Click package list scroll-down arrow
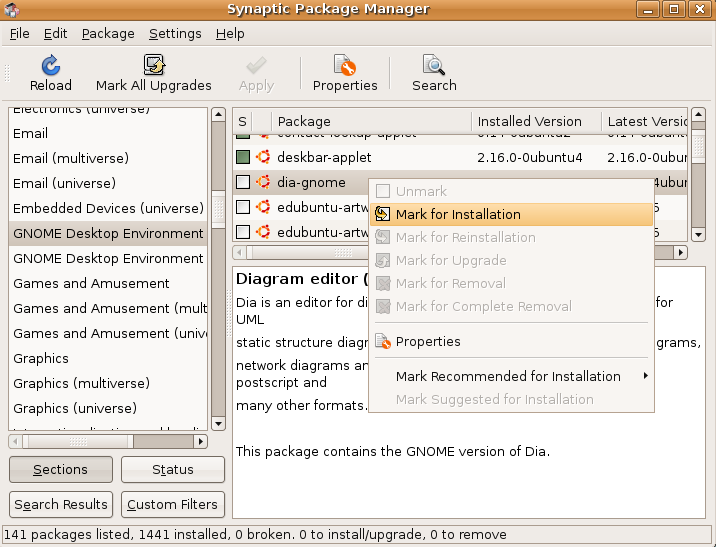Screen dimensions: 716x547 [x=698, y=235]
